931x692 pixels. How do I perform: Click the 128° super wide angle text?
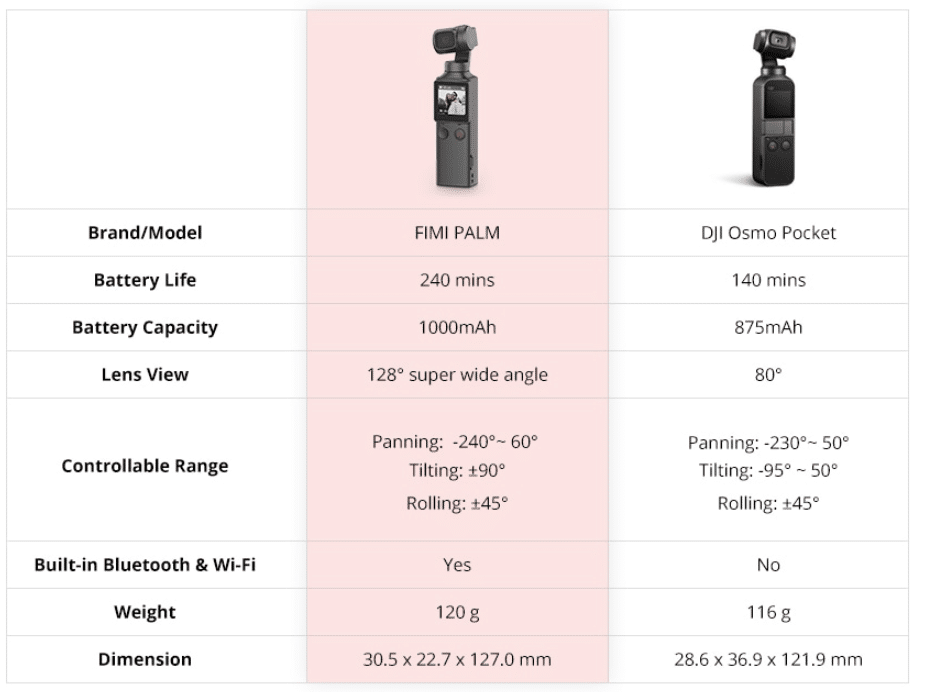click(457, 375)
